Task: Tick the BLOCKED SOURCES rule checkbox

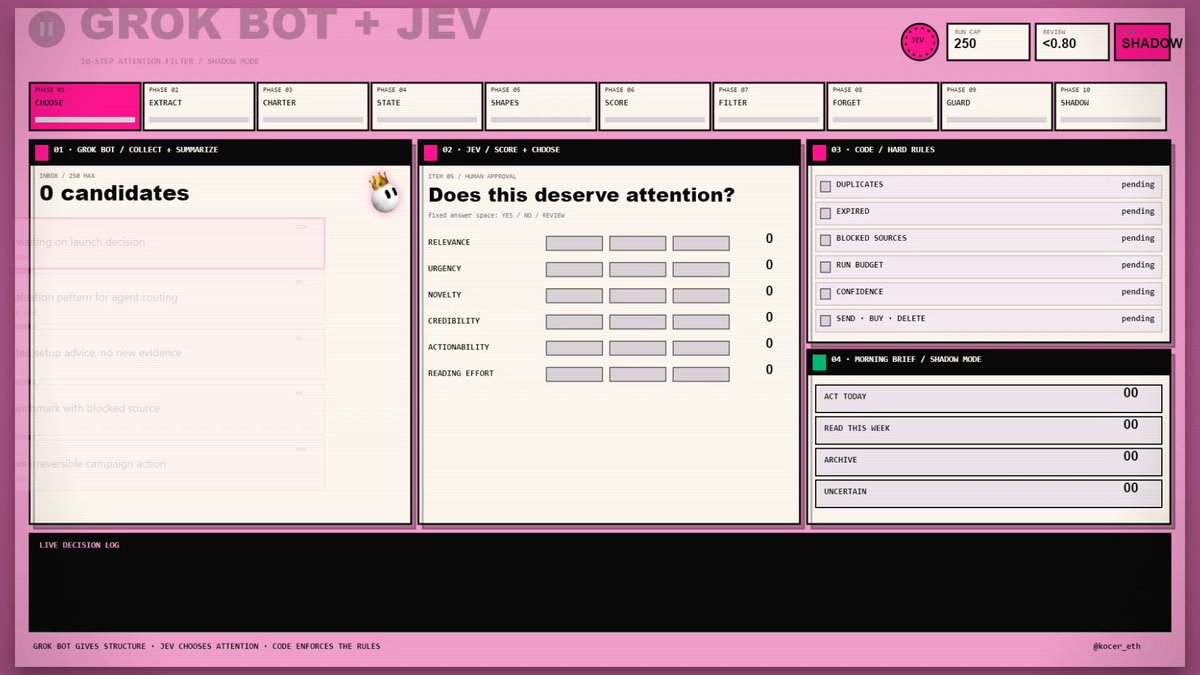Action: 825,240
